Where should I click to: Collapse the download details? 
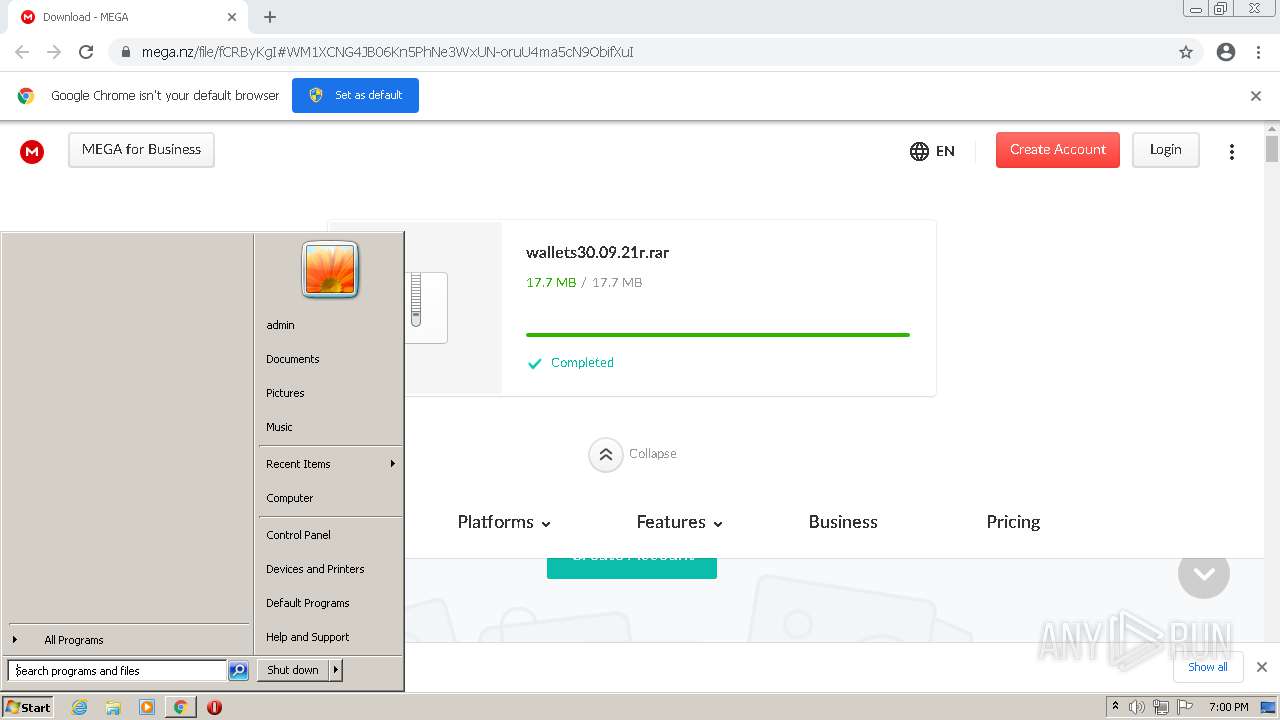point(633,454)
